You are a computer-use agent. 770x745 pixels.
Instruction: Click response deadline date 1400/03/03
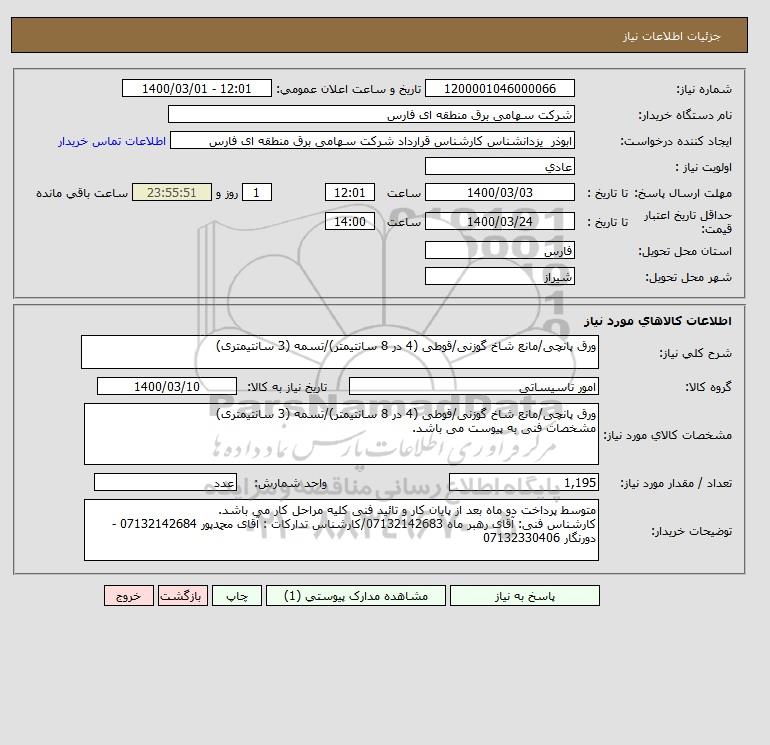(x=499, y=193)
